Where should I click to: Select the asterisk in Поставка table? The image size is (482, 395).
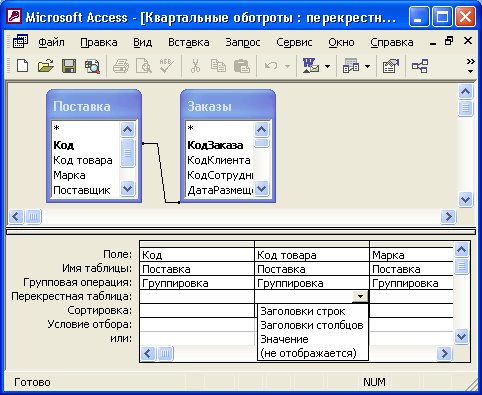point(57,129)
